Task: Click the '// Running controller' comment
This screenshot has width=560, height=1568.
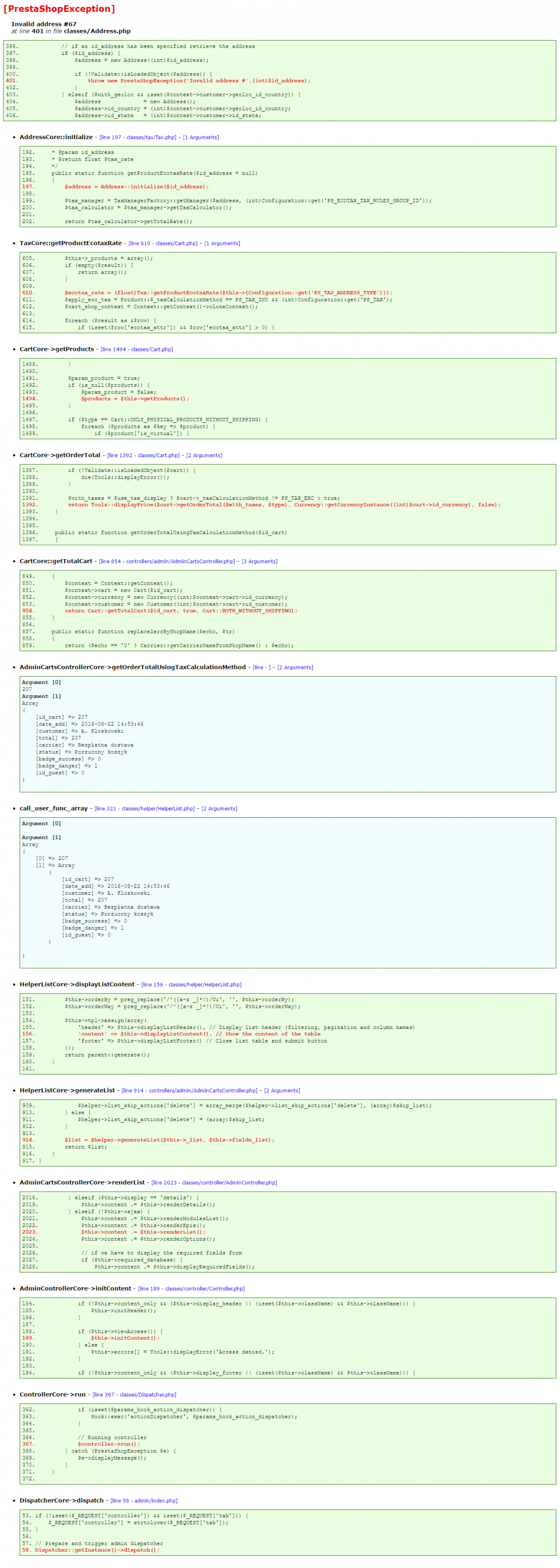Action: 112,1437
